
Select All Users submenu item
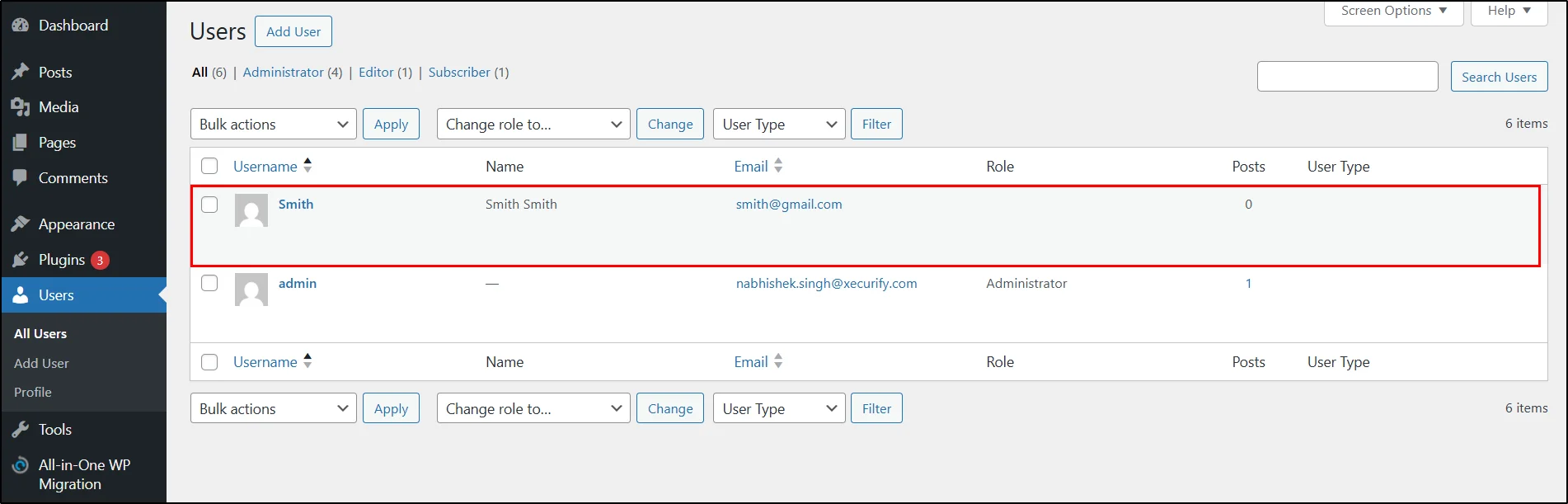(40, 334)
